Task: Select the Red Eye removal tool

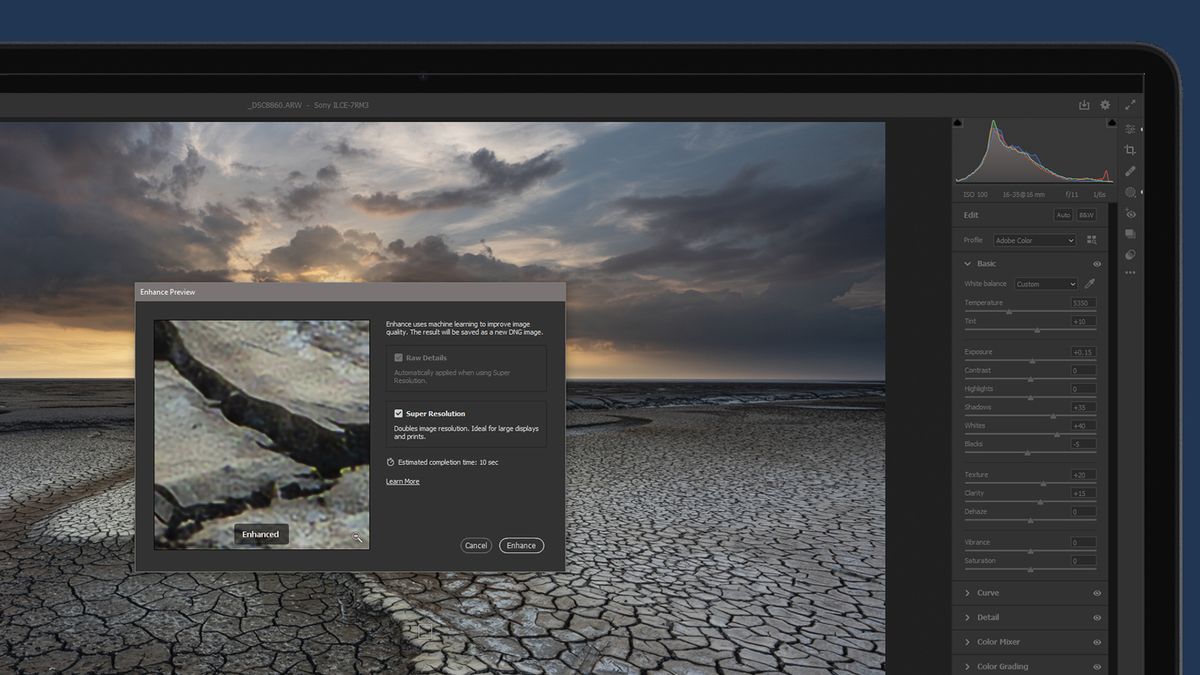Action: (x=1130, y=213)
